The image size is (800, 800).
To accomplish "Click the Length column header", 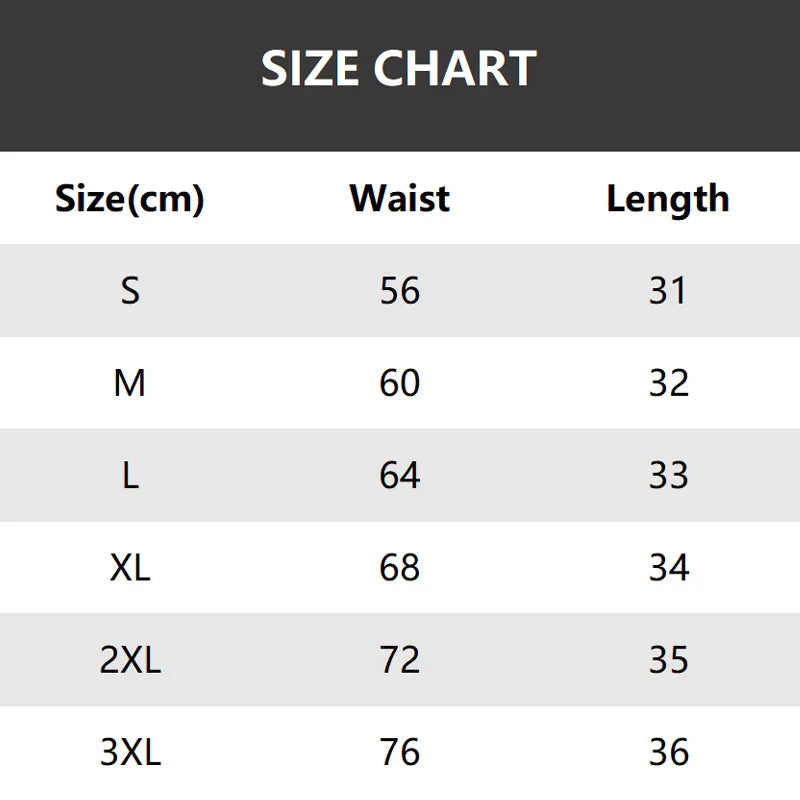I will click(668, 198).
